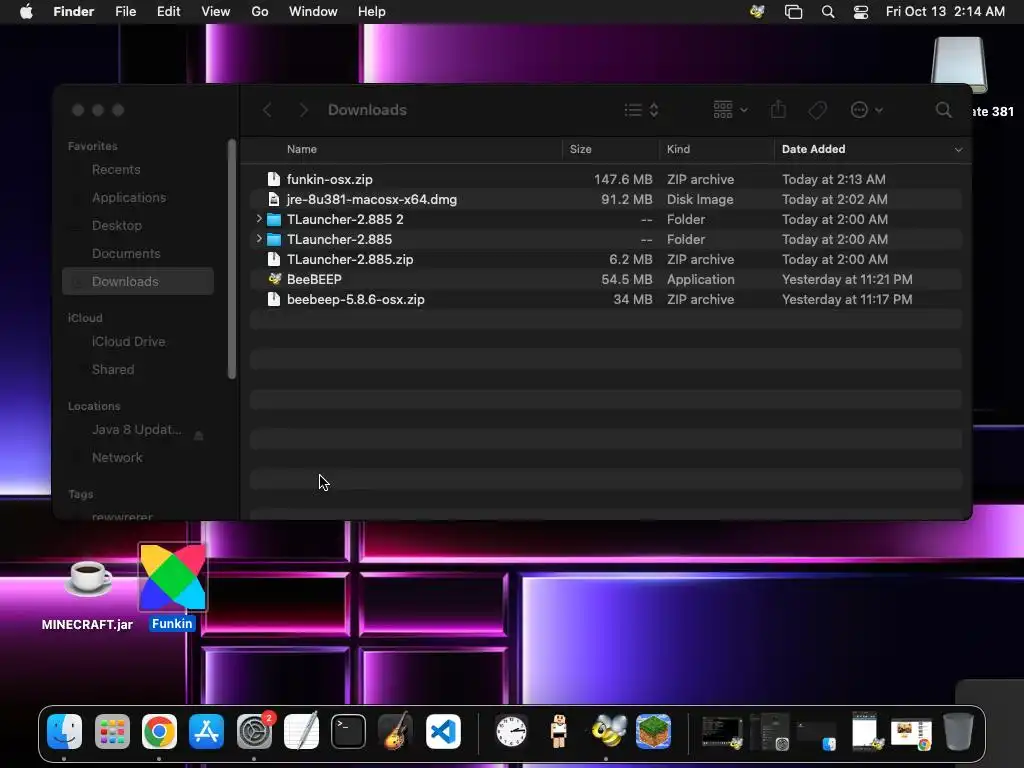Viewport: 1024px width, 768px height.
Task: Reverse sort order chevron in Date Added
Action: pos(958,150)
